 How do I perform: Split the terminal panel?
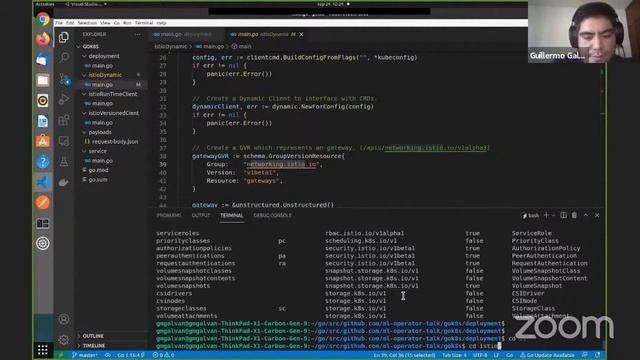click(x=563, y=215)
